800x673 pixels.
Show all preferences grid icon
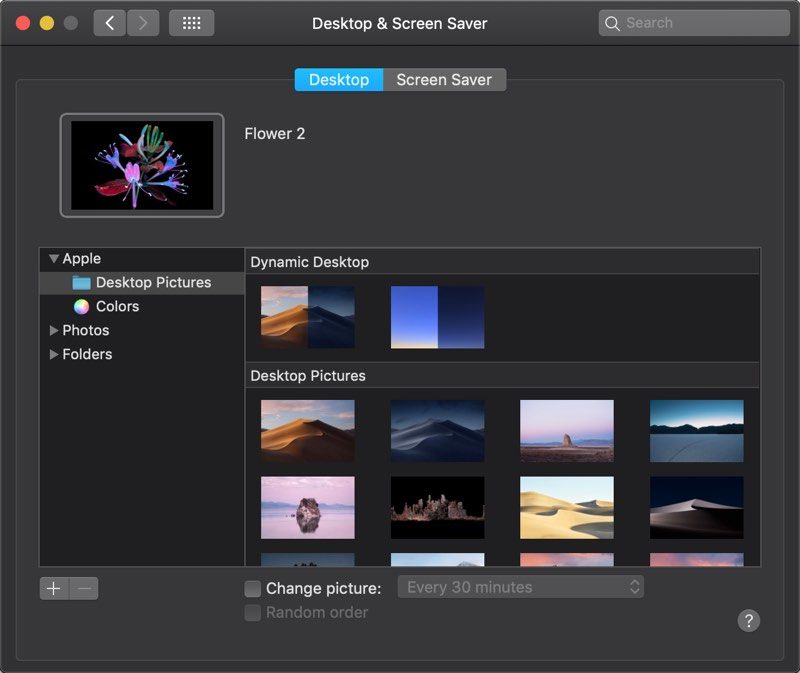[191, 23]
